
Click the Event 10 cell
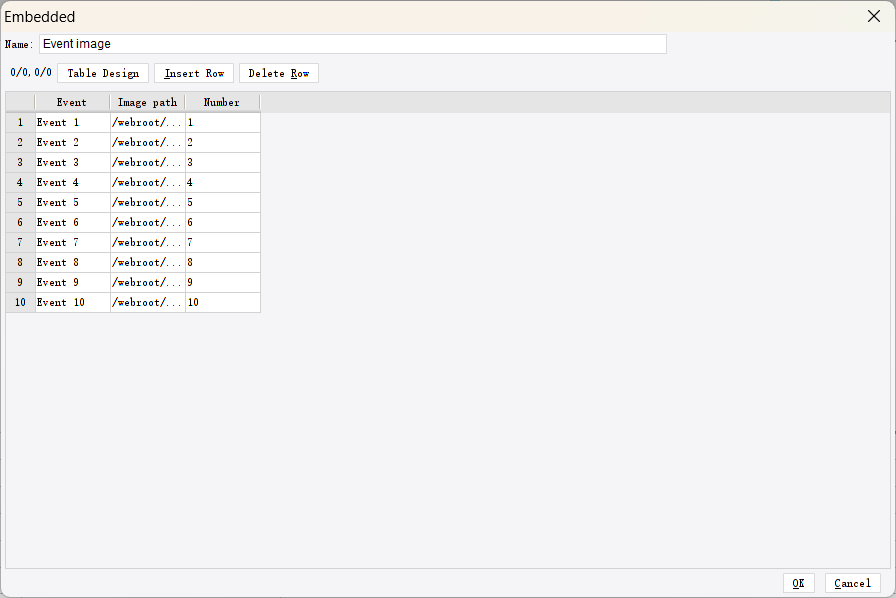click(x=70, y=302)
